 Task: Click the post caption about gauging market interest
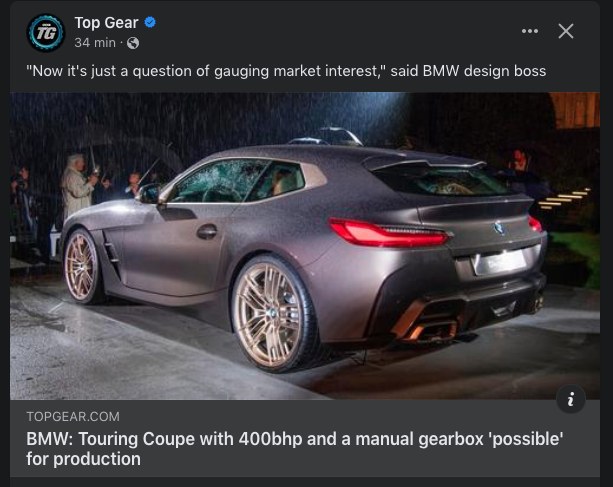286,71
